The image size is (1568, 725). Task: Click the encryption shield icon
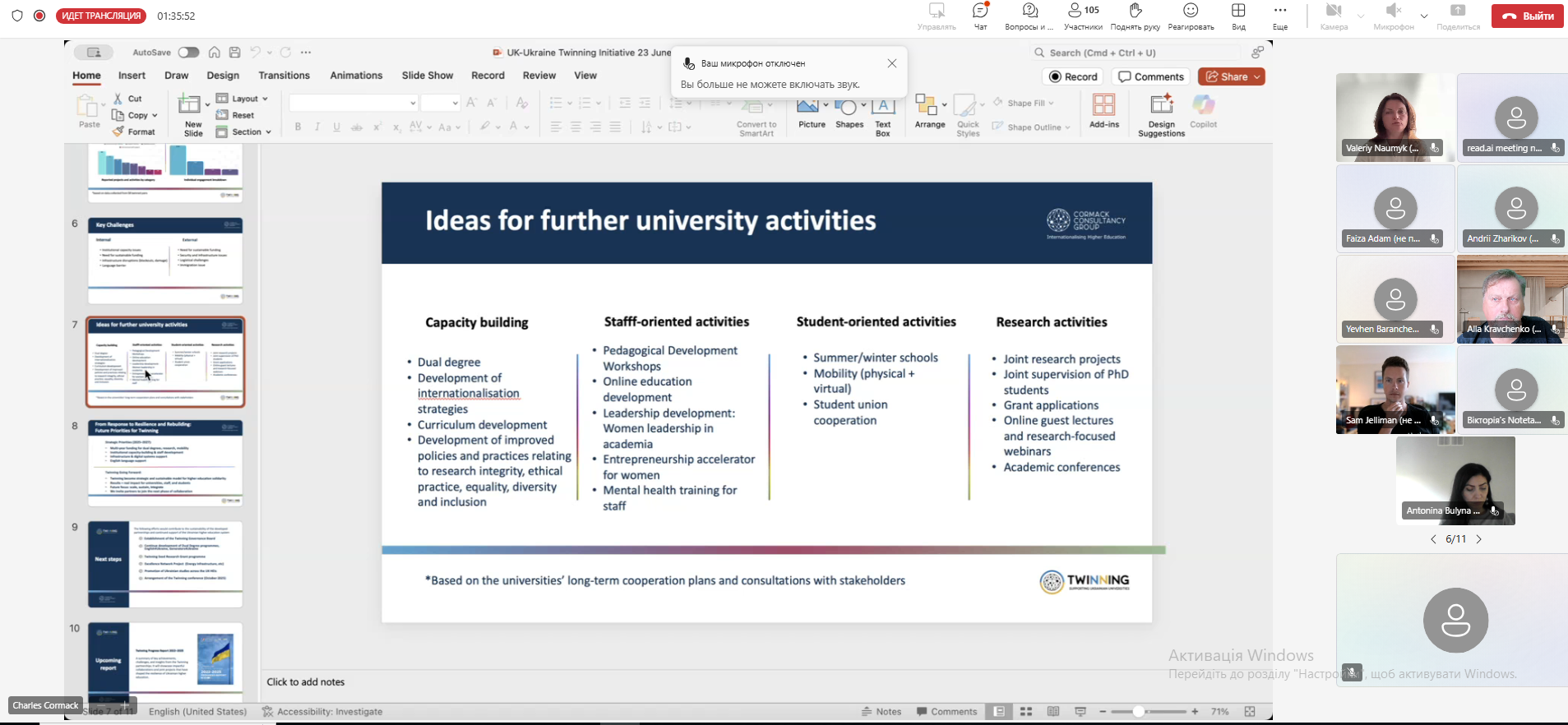point(17,16)
